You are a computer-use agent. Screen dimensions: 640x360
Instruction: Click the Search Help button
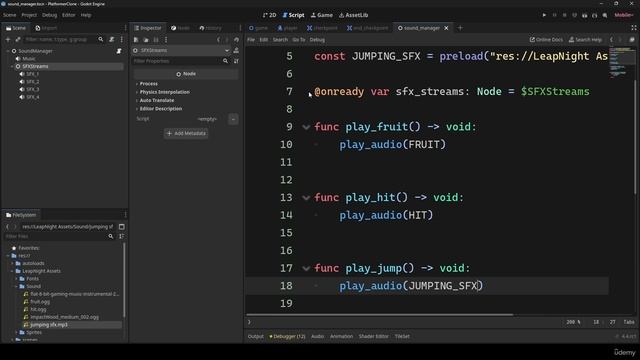coord(585,40)
